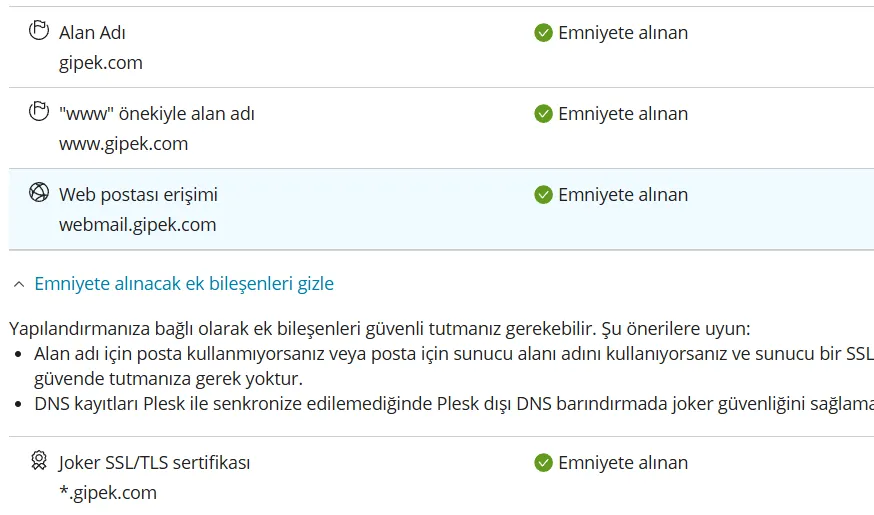Image resolution: width=874 pixels, height=515 pixels.
Task: Click the gipek.com domain name
Action: (x=100, y=63)
